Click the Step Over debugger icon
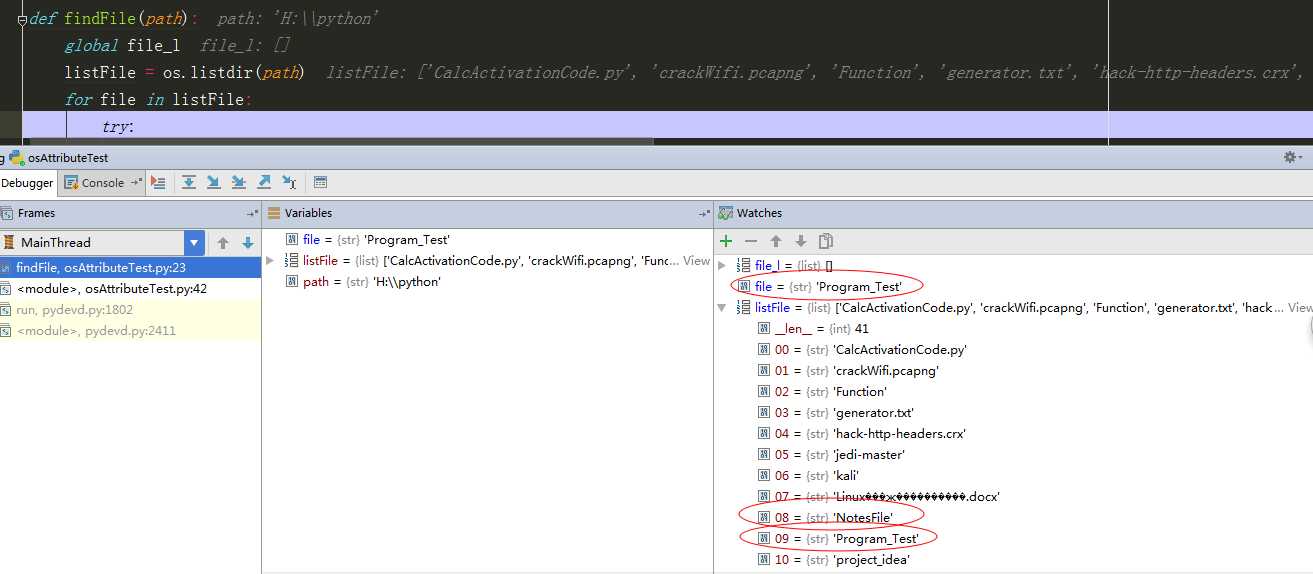This screenshot has height=574, width=1313. point(188,182)
